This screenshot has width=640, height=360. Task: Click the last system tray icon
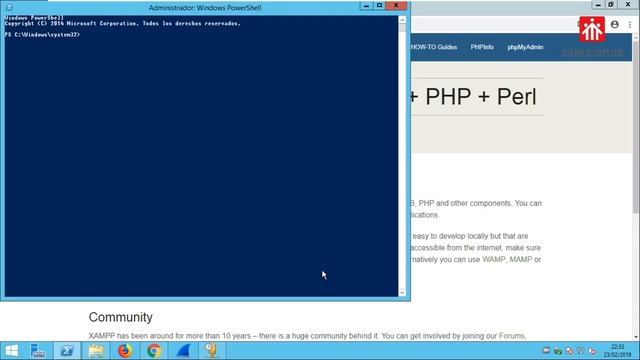[592, 351]
